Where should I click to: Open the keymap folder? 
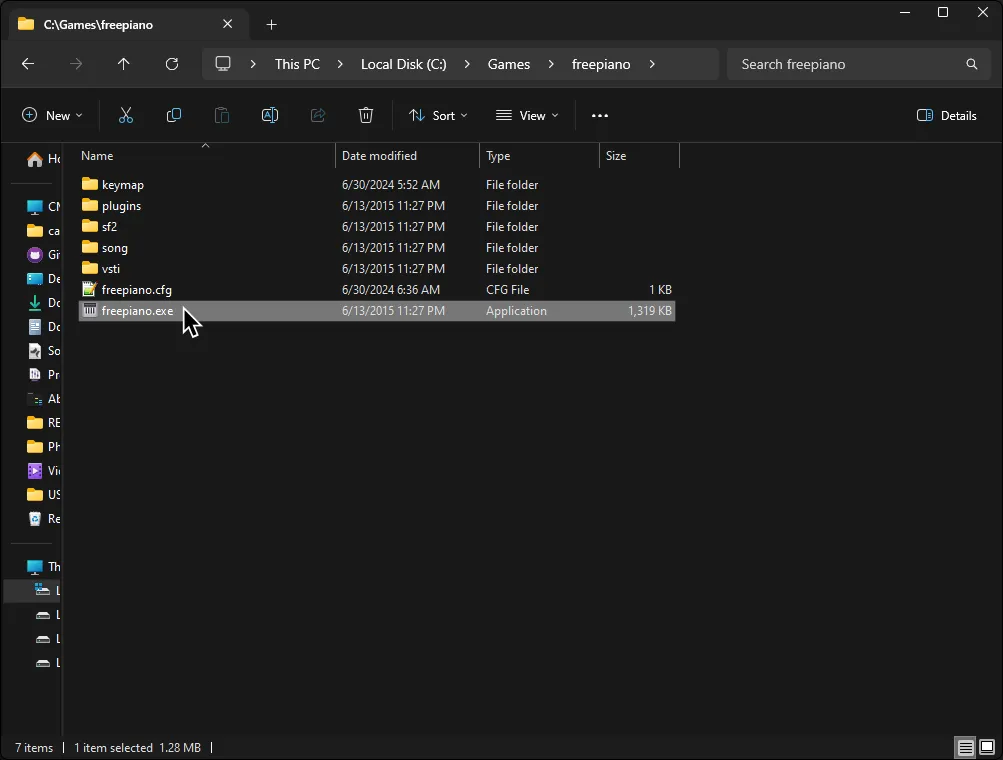121,184
